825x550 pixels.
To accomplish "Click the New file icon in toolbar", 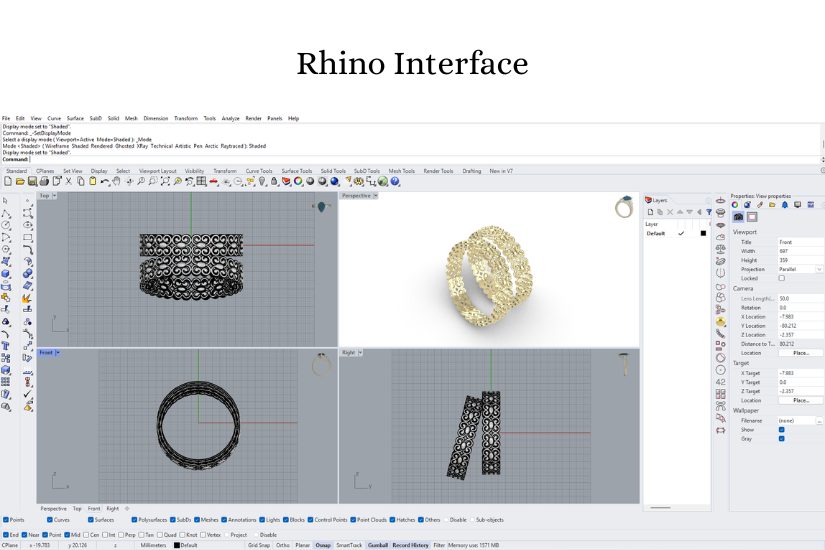I will (8, 181).
